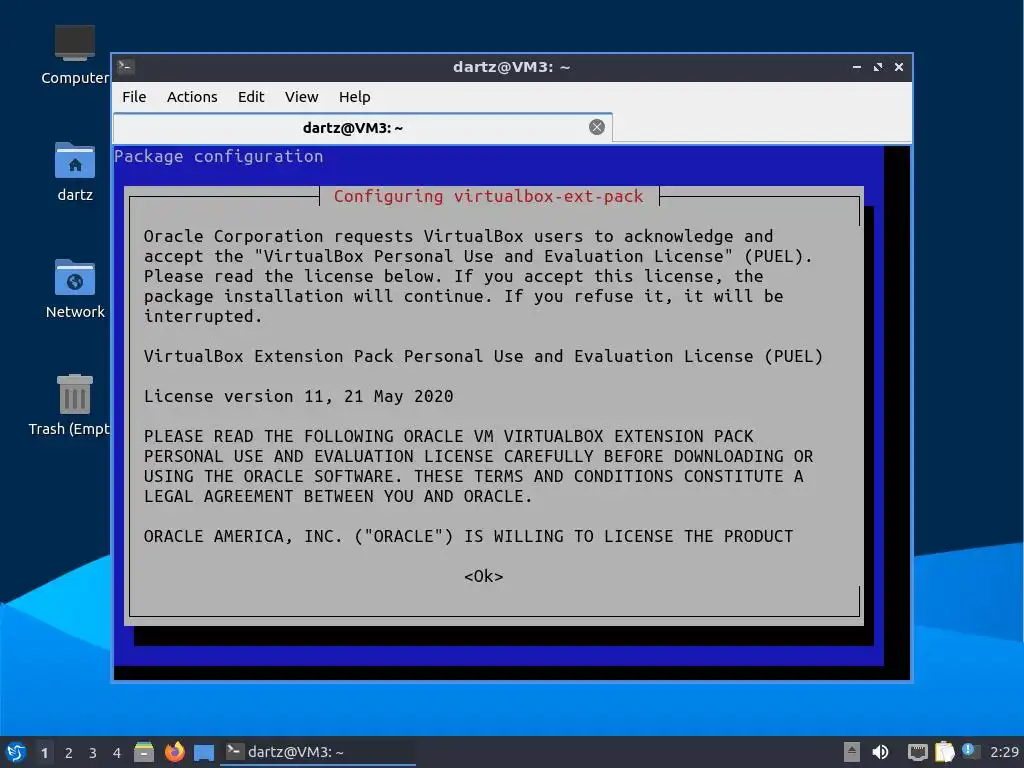Click the show desktop taskbar icon
Image resolution: width=1024 pixels, height=768 pixels.
tap(204, 752)
